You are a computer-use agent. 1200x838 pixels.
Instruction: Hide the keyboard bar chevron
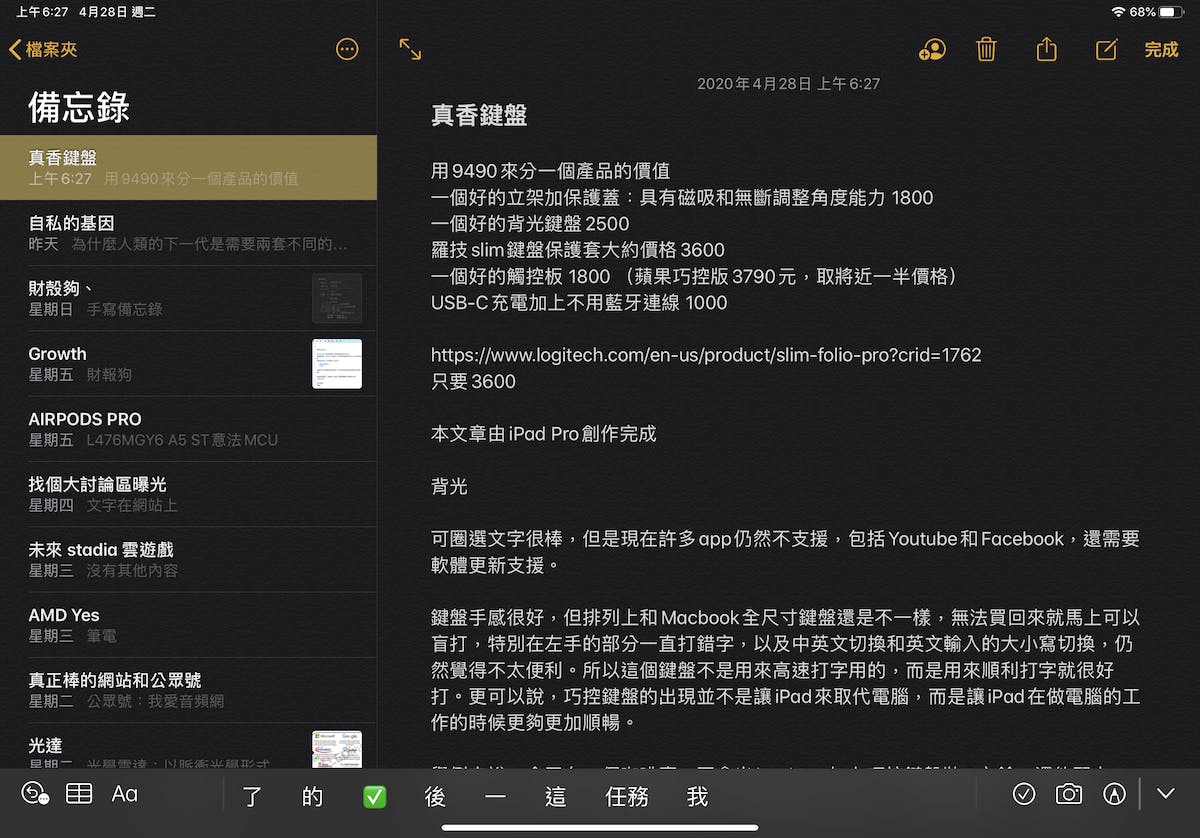tap(1165, 794)
